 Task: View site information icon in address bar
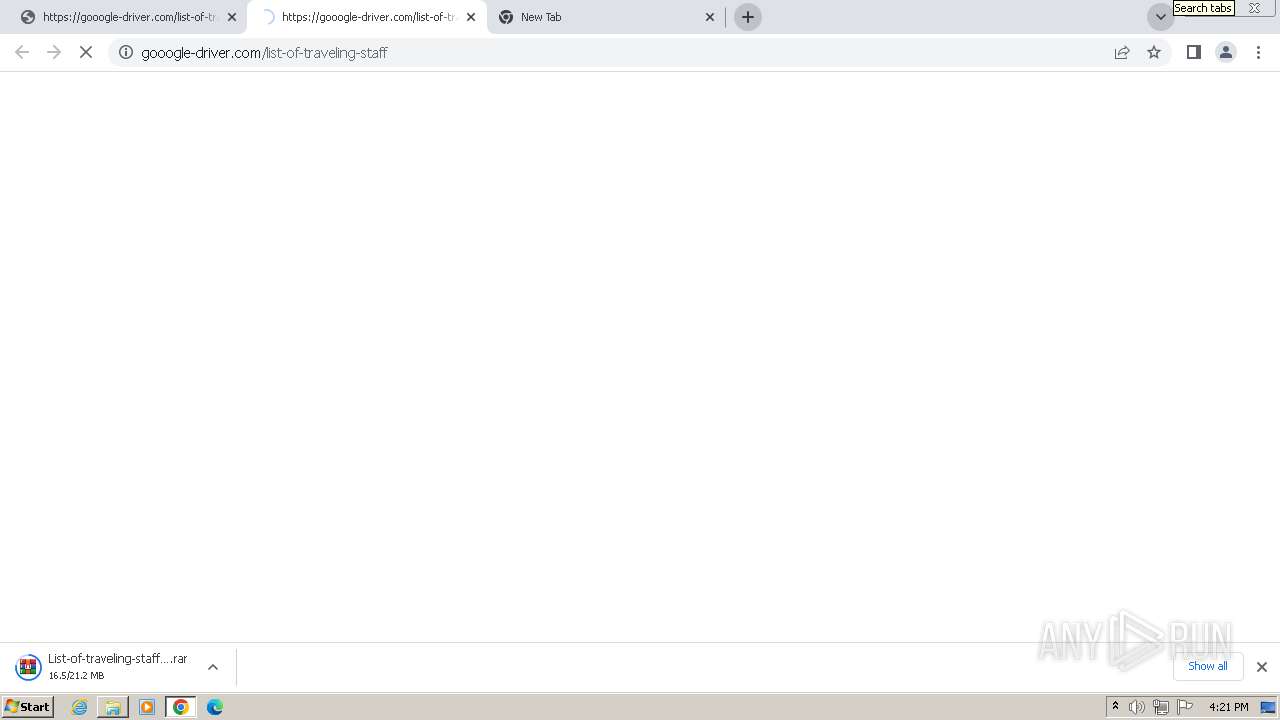(x=126, y=52)
